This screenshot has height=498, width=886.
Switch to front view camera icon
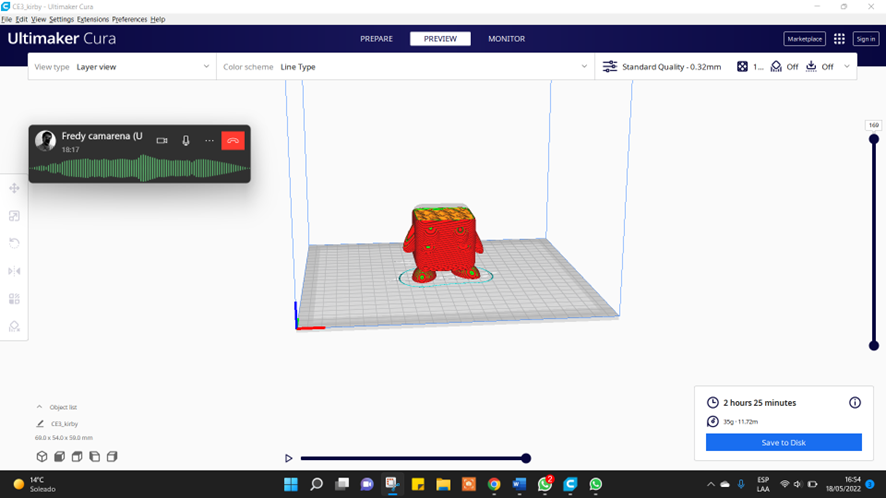click(59, 457)
